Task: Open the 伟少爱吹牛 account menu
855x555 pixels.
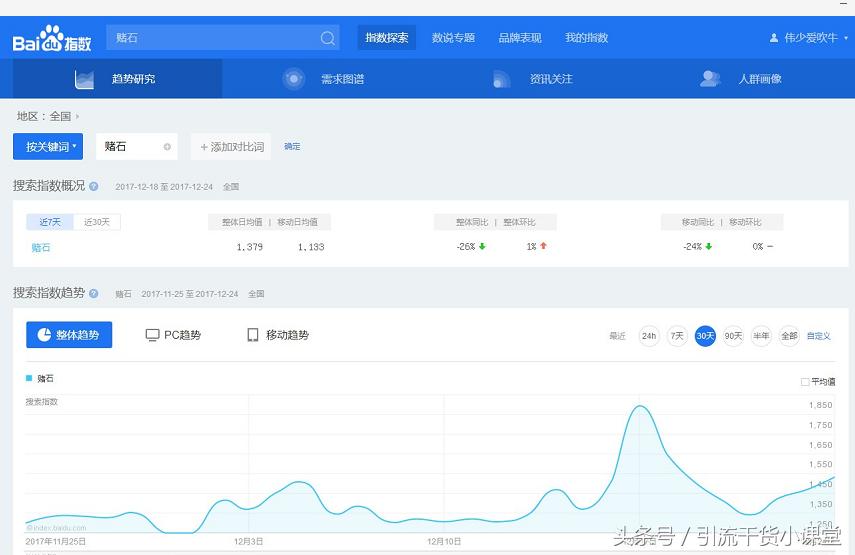Action: tap(809, 38)
